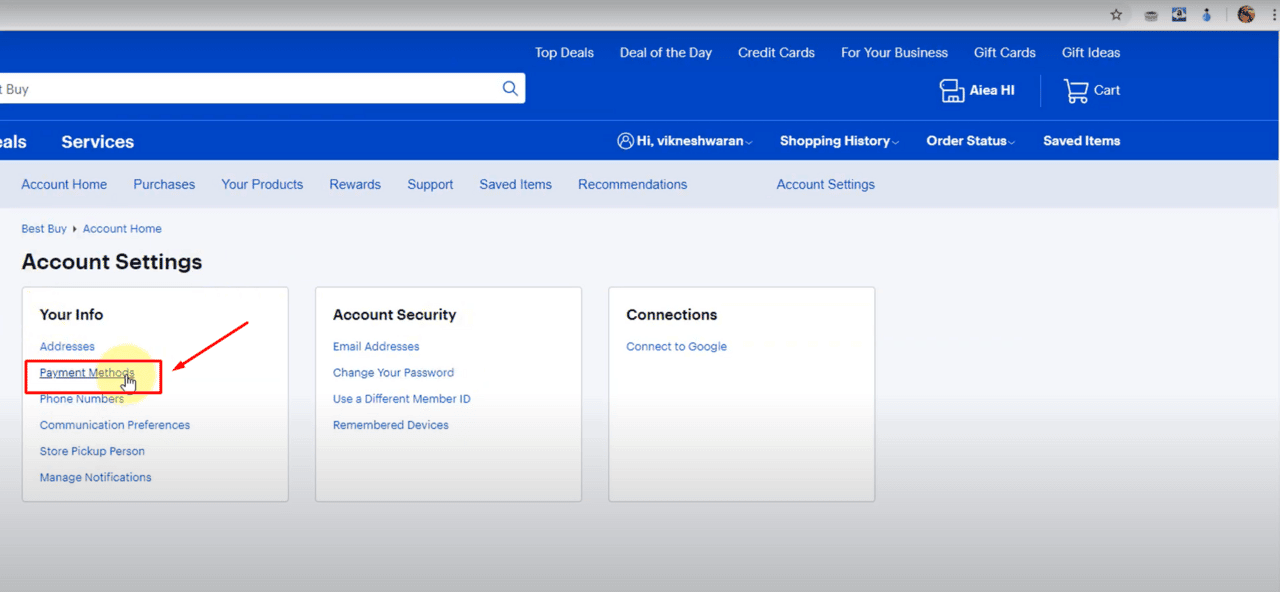Click the browser extension icon next to star
Image resolution: width=1280 pixels, height=592 pixels.
pos(1151,15)
